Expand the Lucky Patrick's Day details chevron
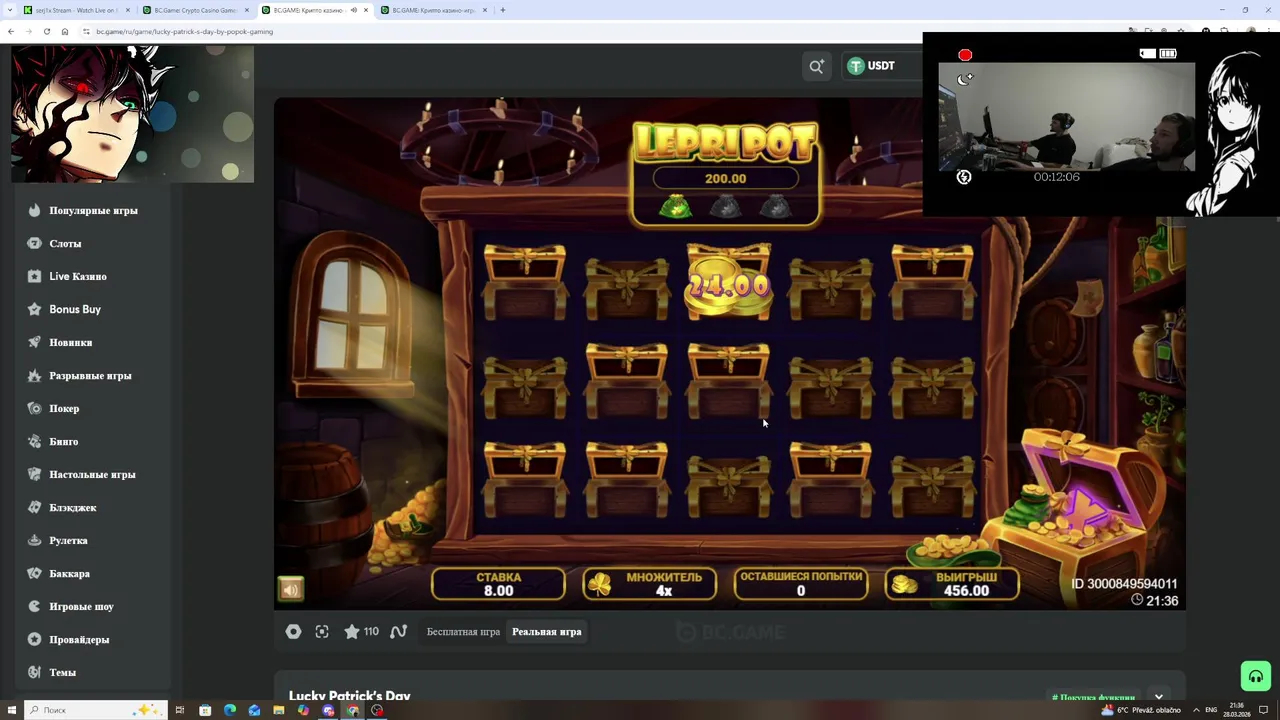The width and height of the screenshot is (1280, 720). (x=1159, y=696)
